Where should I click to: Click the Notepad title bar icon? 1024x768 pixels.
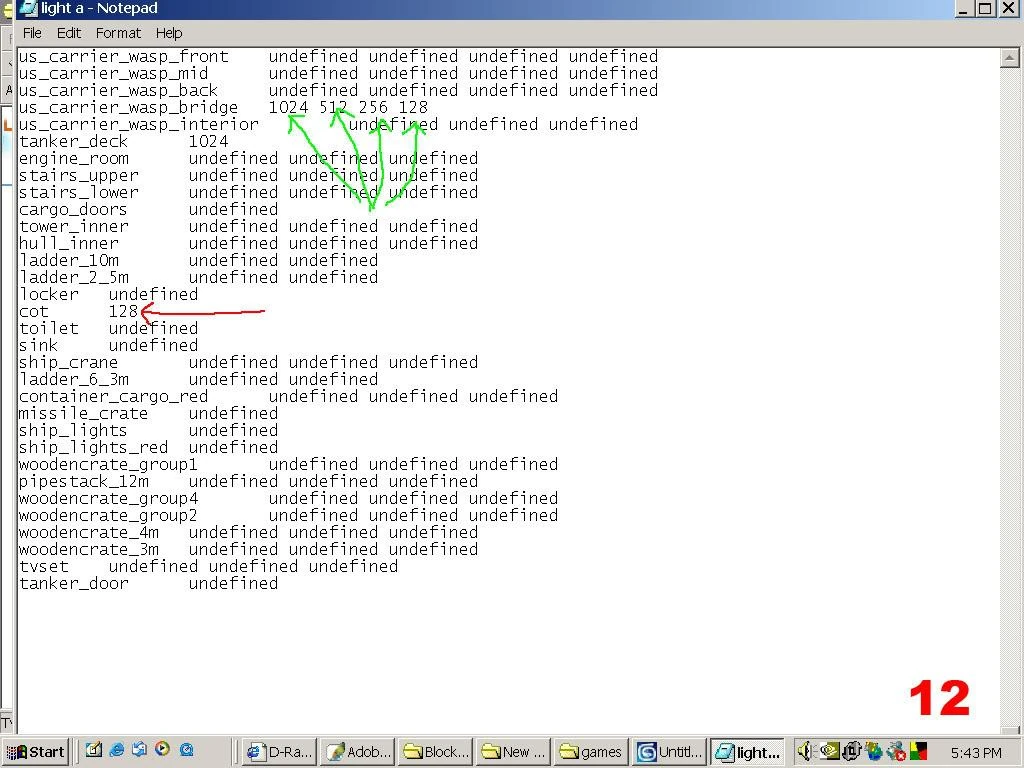tap(28, 8)
